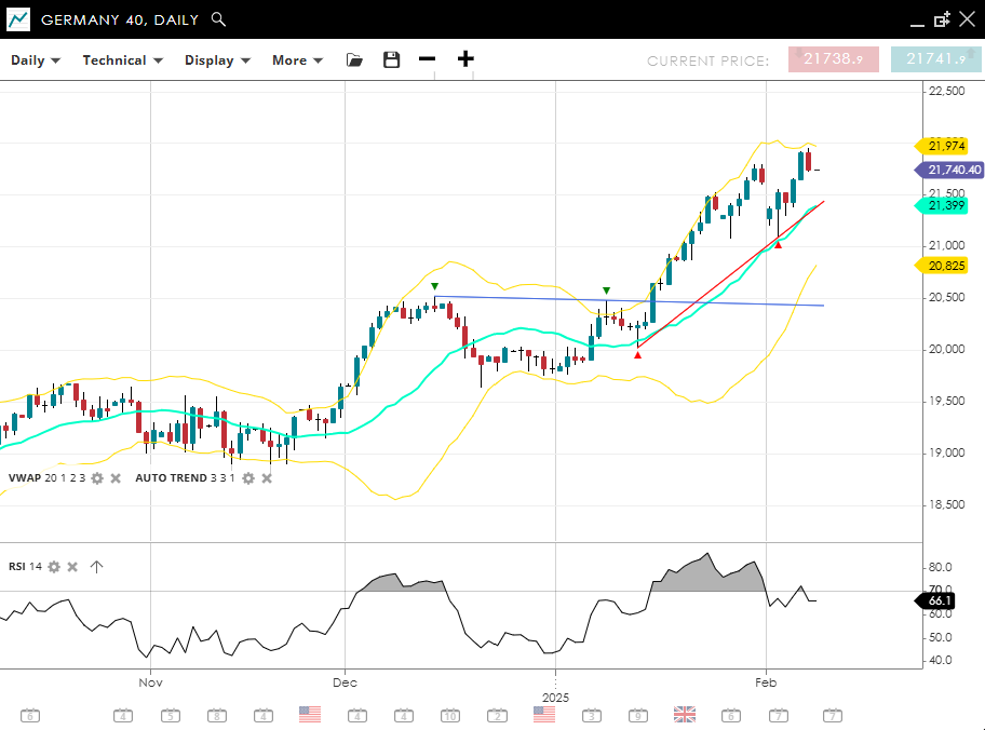Expand the Daily timeframe dropdown
This screenshot has width=985, height=730.
(x=35, y=60)
